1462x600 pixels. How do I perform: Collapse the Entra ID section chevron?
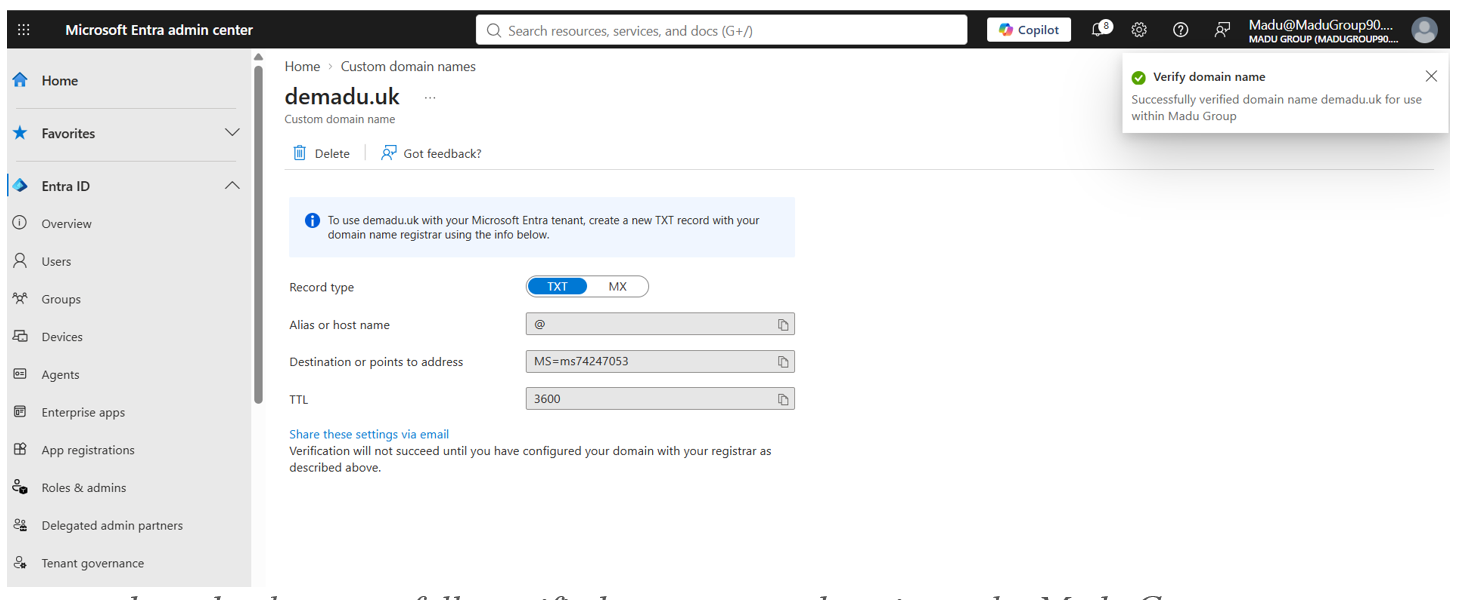point(232,186)
